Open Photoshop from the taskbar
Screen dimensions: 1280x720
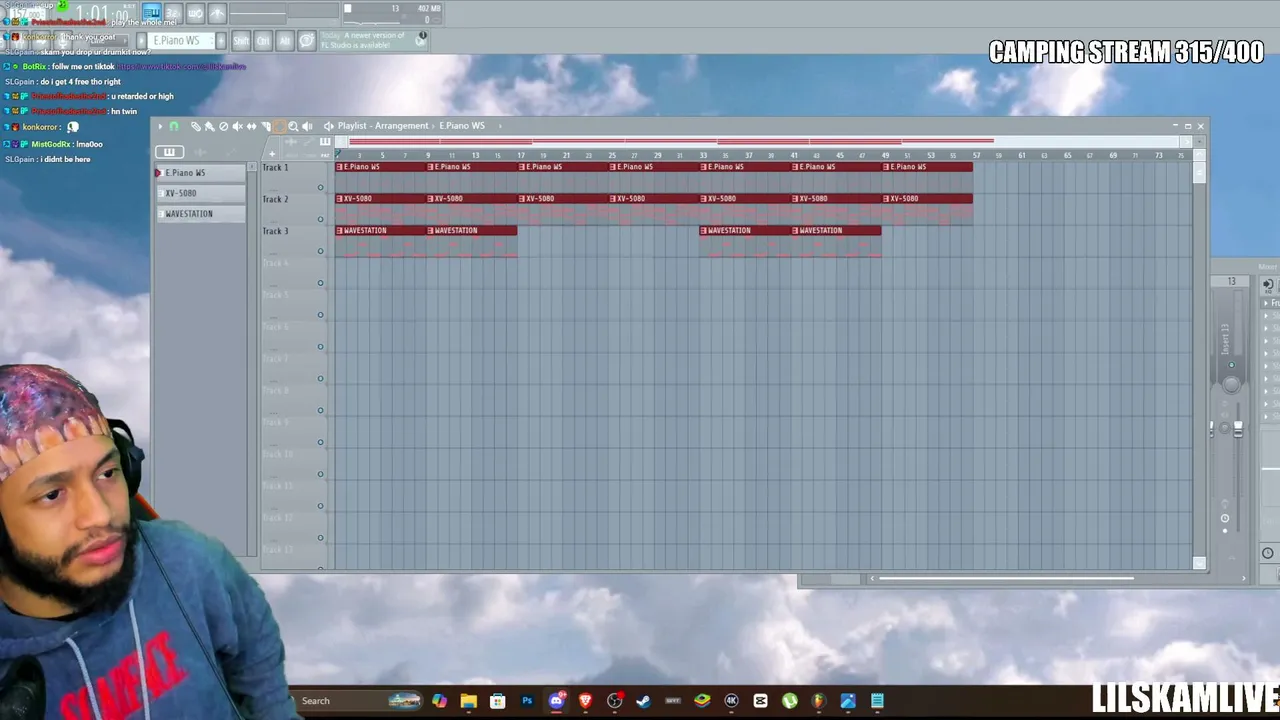[527, 701]
